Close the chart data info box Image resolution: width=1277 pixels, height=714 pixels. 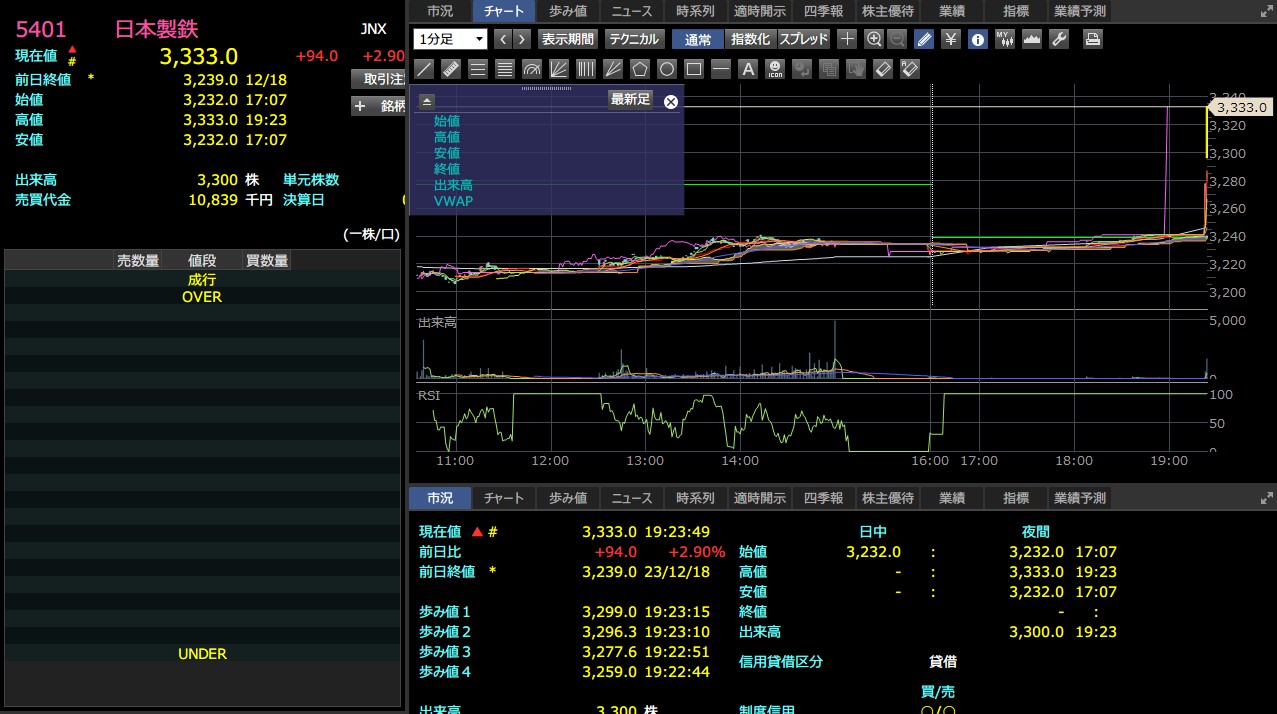pyautogui.click(x=671, y=101)
